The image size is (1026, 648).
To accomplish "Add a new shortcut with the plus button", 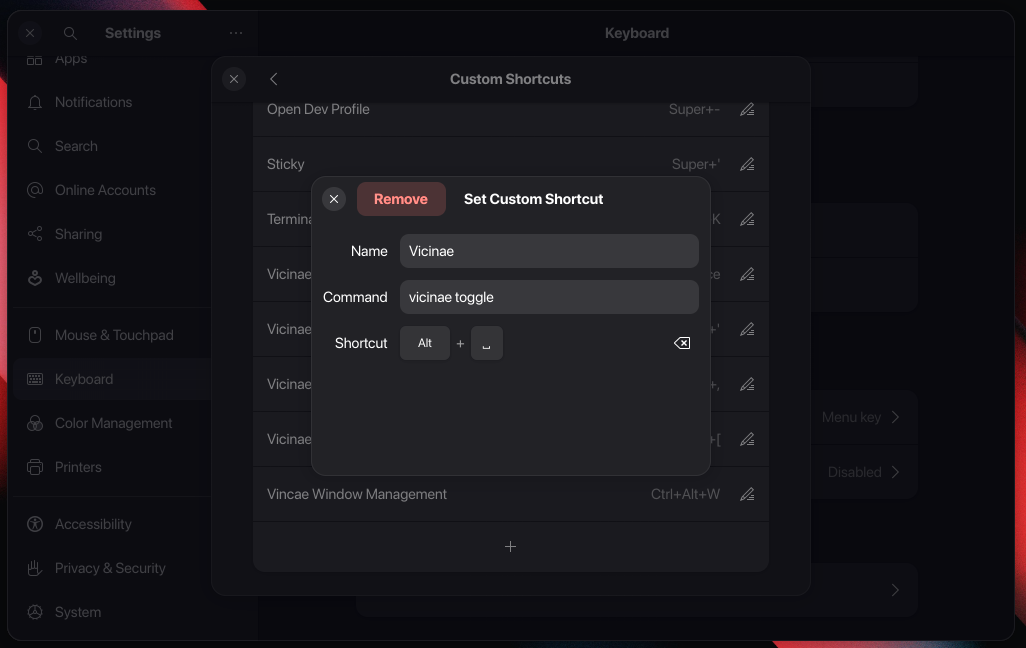I will point(510,547).
